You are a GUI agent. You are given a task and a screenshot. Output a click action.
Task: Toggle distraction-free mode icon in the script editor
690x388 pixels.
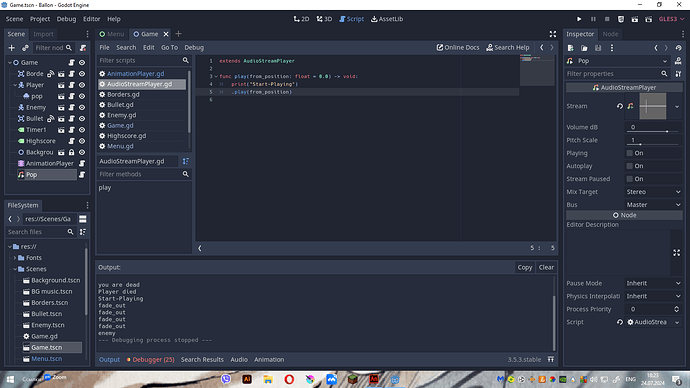(553, 34)
